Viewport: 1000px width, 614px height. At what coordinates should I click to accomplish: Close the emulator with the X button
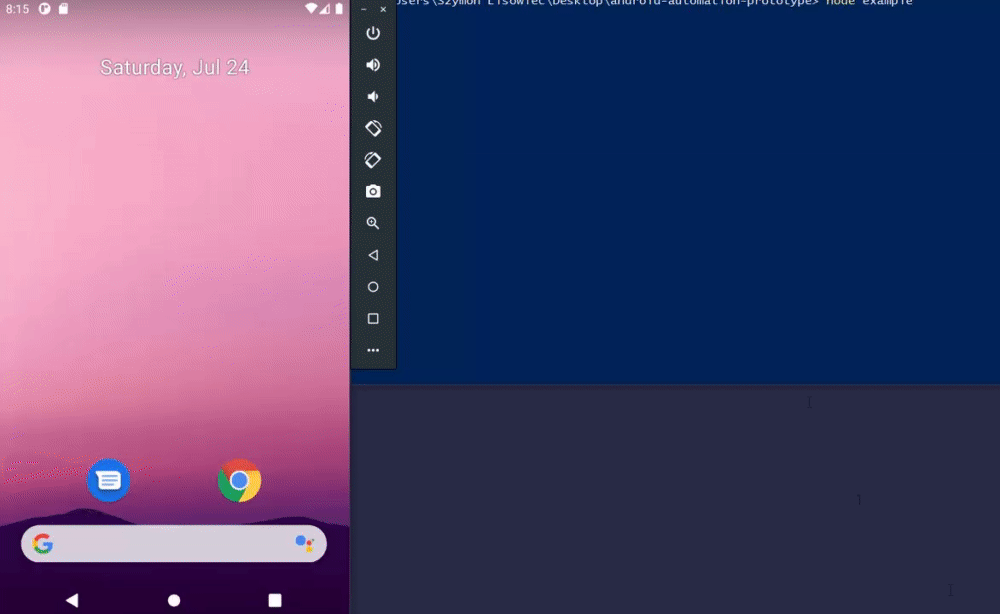(x=383, y=10)
